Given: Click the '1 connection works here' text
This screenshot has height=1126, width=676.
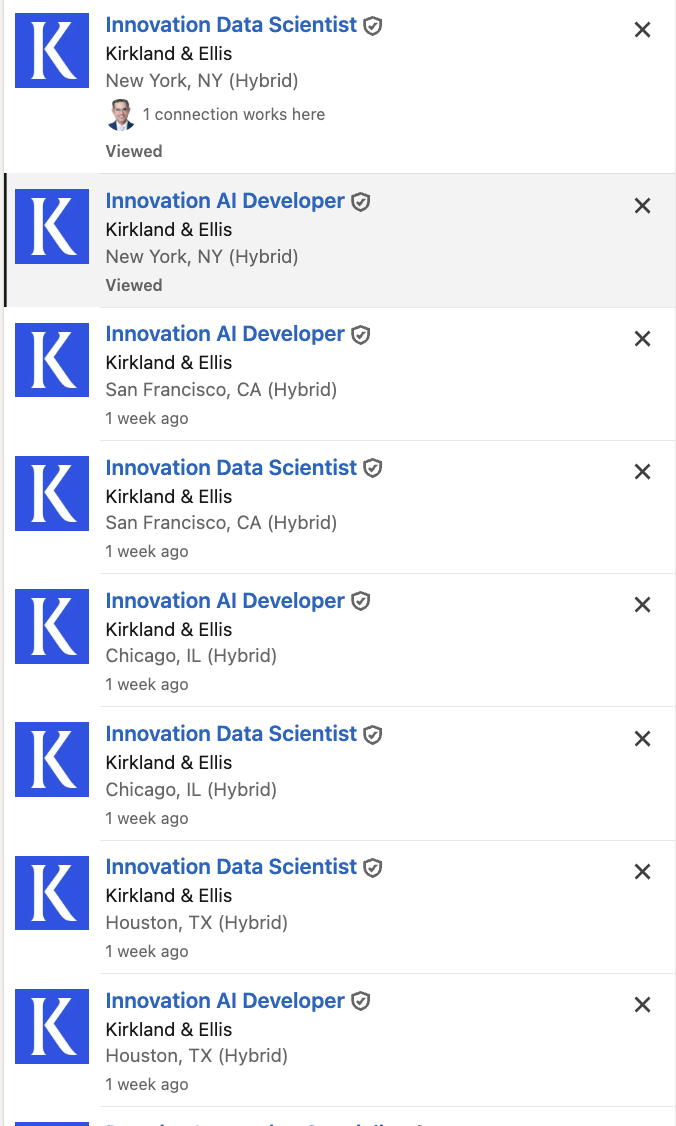Looking at the screenshot, I should [235, 115].
